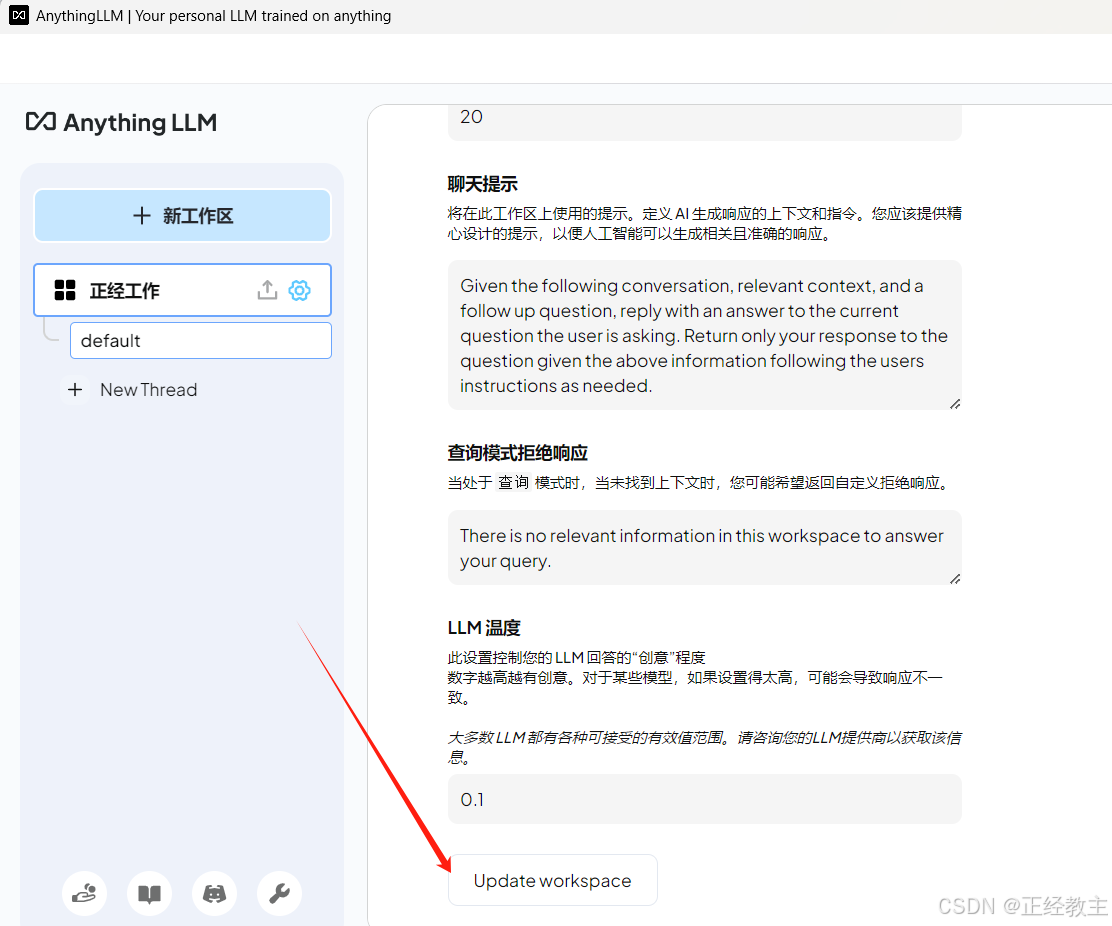Open the documentation book icon
The height and width of the screenshot is (926, 1112).
click(149, 893)
